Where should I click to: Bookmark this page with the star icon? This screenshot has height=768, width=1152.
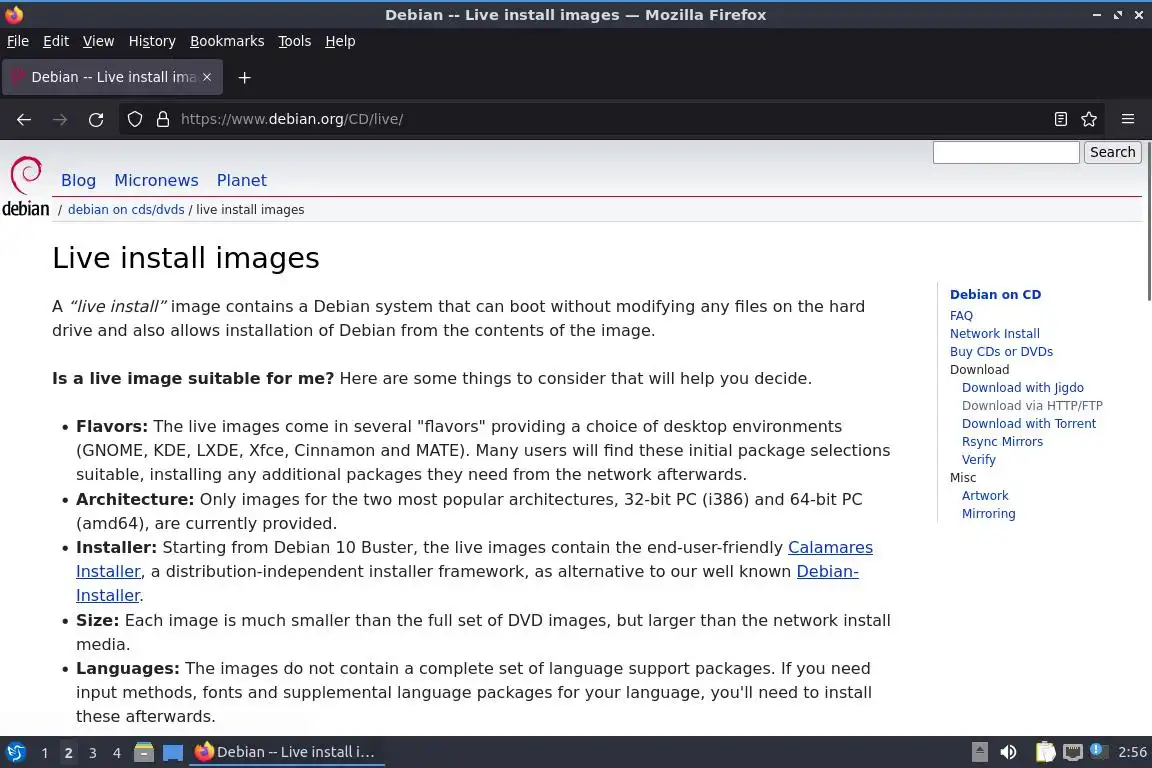point(1089,119)
